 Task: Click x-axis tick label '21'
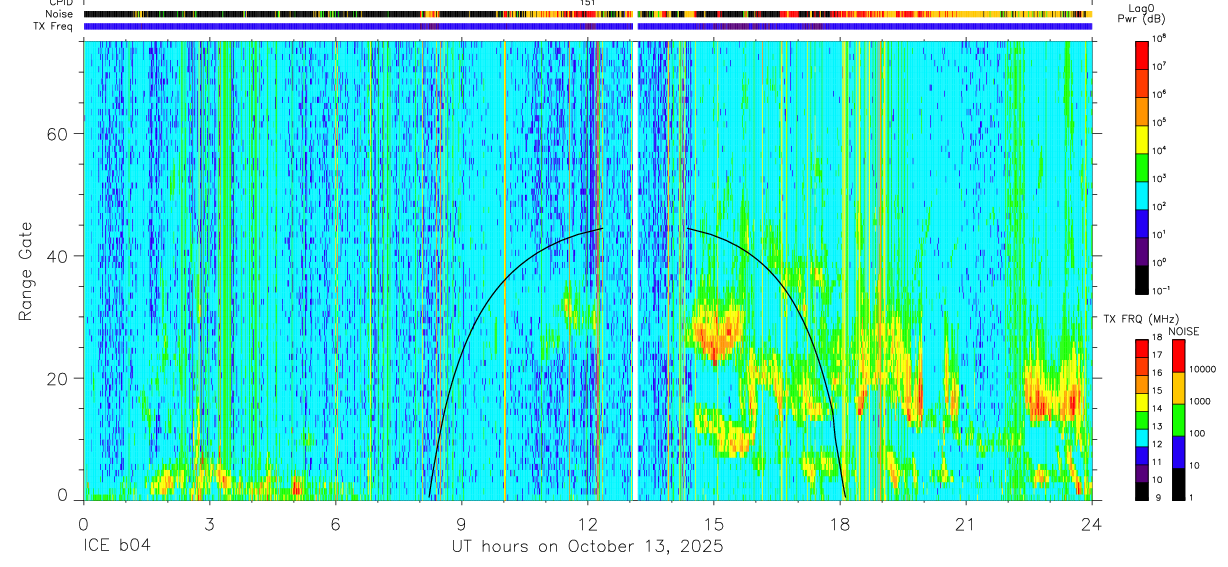coord(966,524)
